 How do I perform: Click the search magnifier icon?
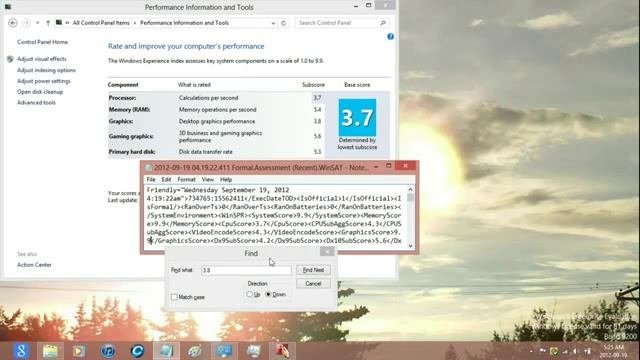coord(383,23)
